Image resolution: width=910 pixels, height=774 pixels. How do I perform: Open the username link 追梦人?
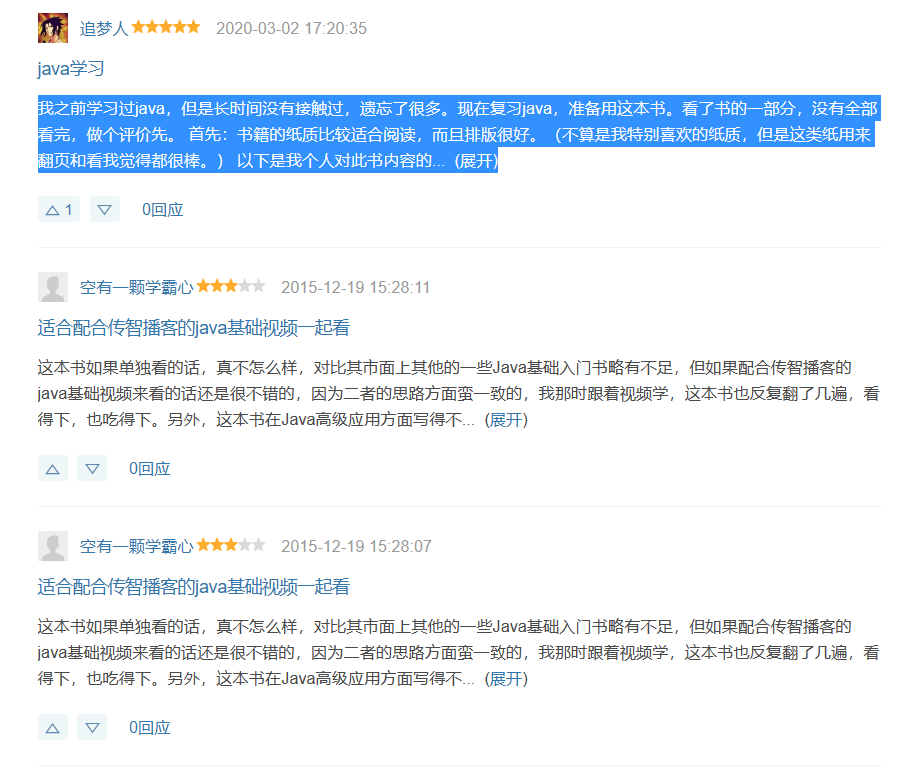pyautogui.click(x=104, y=28)
